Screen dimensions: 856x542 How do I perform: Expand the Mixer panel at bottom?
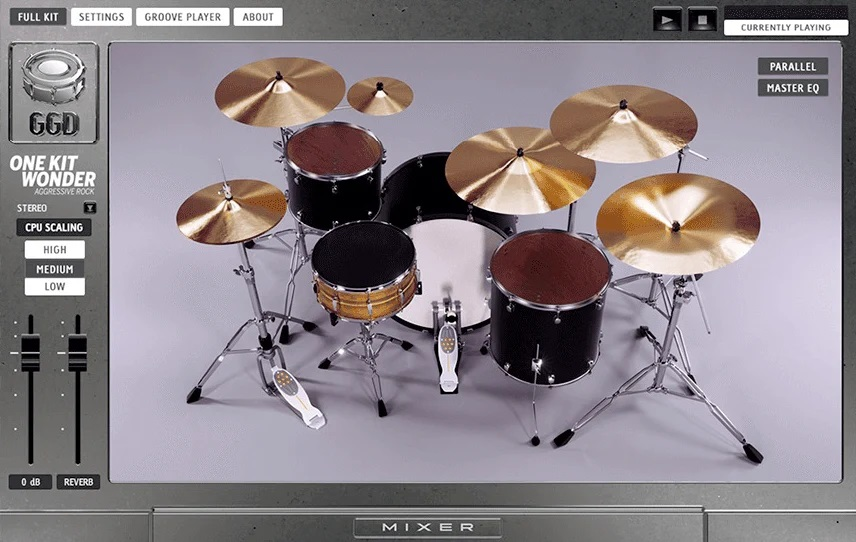click(428, 527)
